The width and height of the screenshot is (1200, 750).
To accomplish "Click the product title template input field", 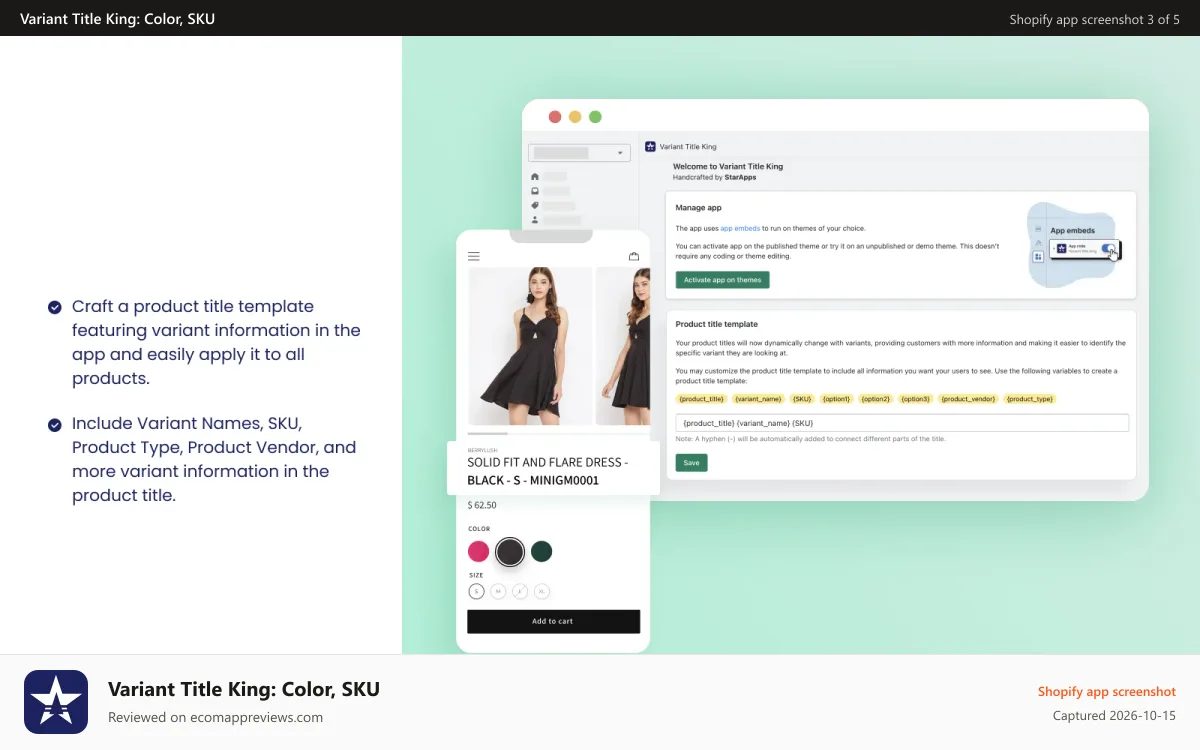I will pyautogui.click(x=902, y=423).
